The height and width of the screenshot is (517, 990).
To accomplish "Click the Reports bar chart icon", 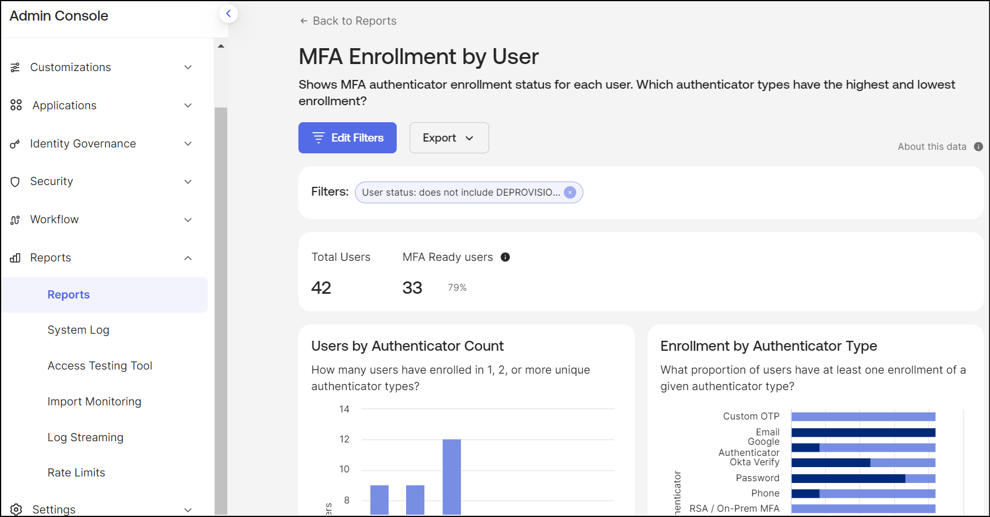I will pyautogui.click(x=15, y=258).
